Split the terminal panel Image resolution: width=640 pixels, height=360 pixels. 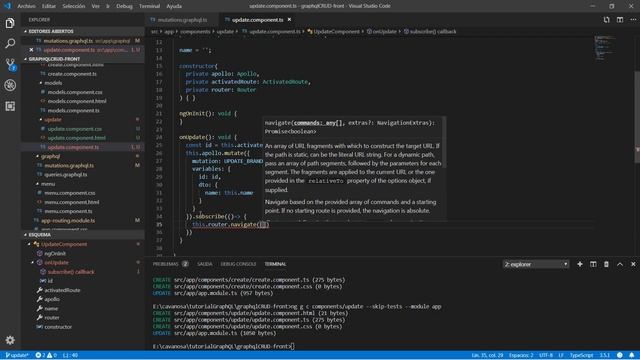(x=593, y=264)
